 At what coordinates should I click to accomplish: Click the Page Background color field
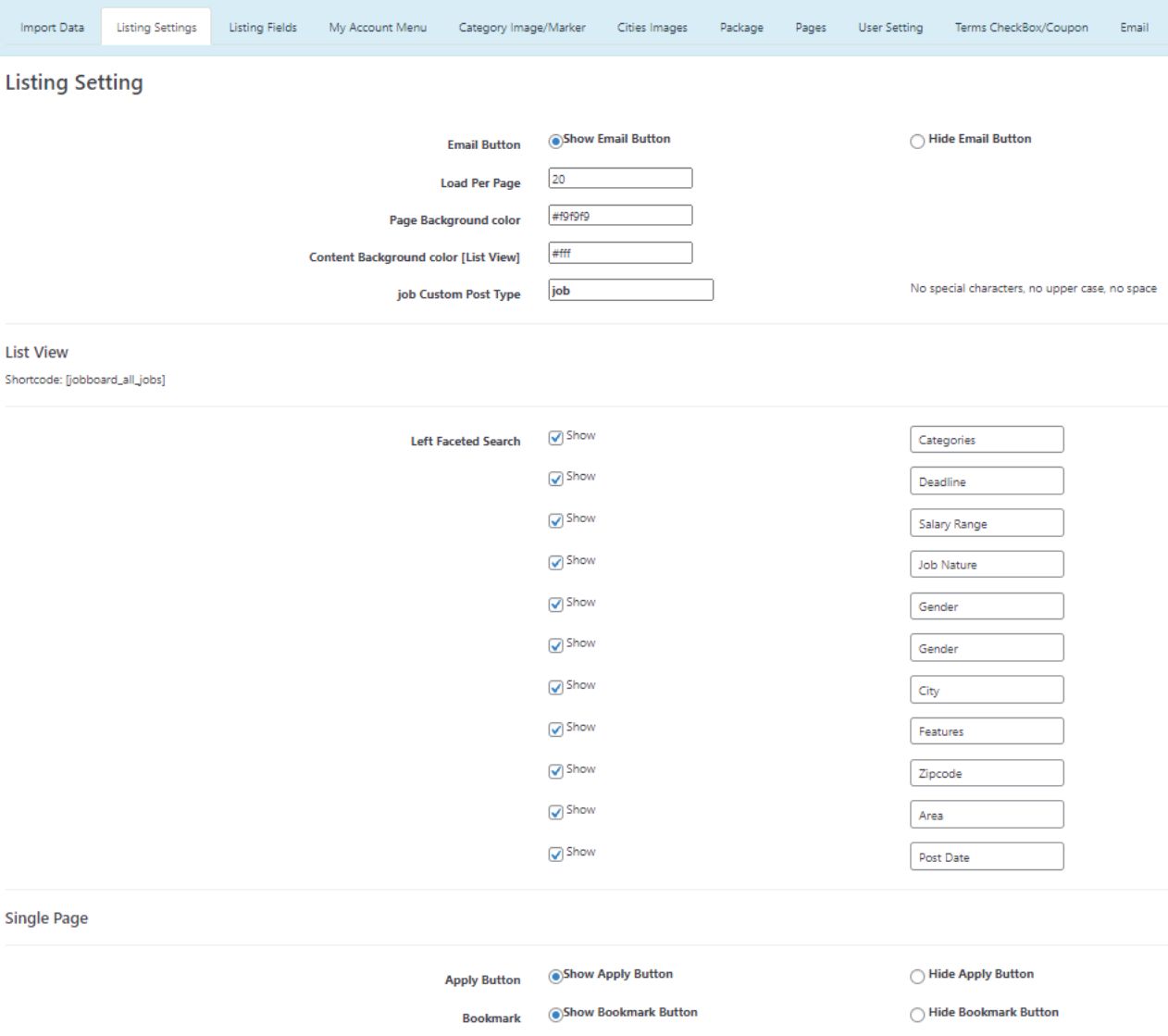[x=620, y=216]
